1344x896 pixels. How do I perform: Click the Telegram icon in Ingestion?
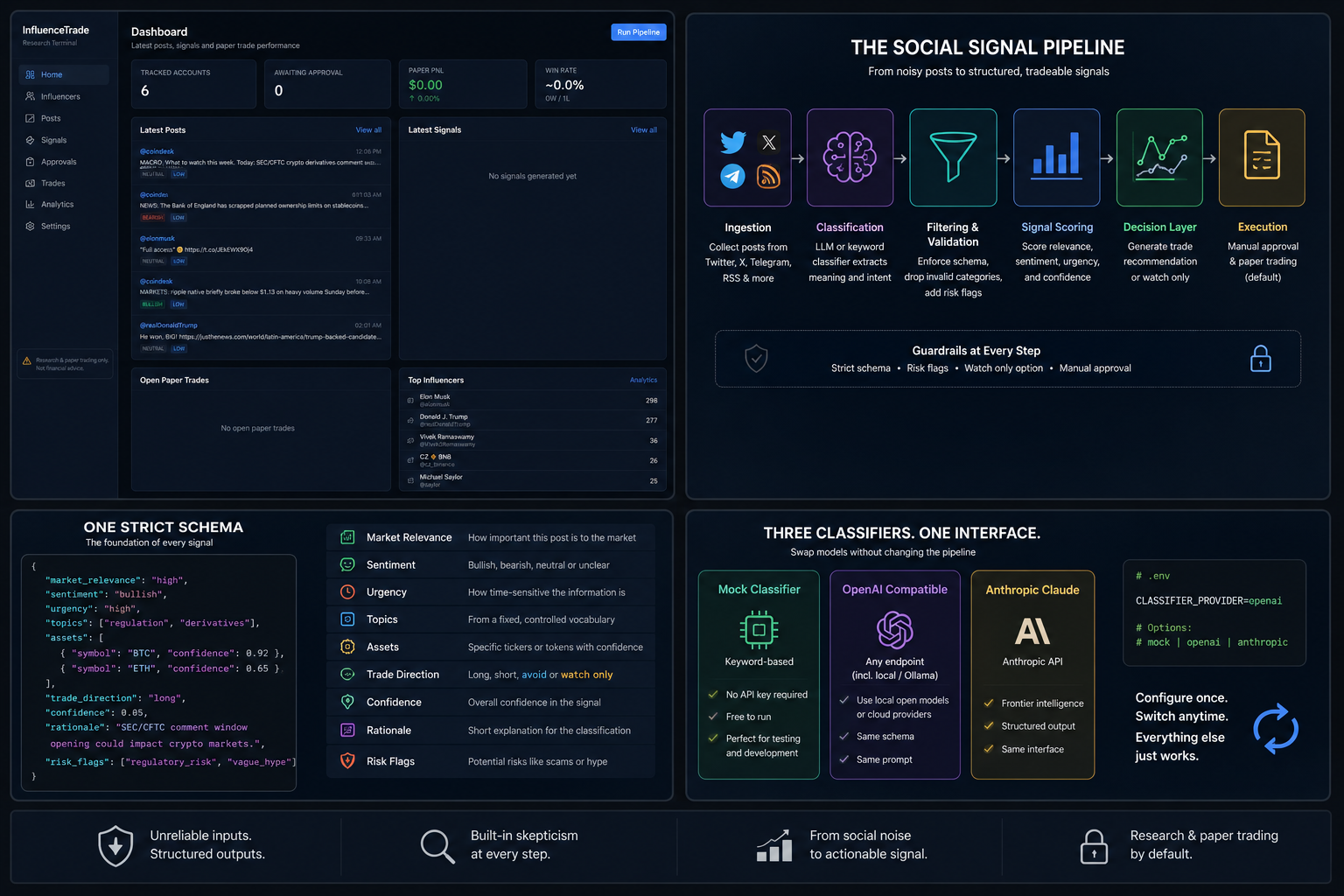(x=732, y=177)
